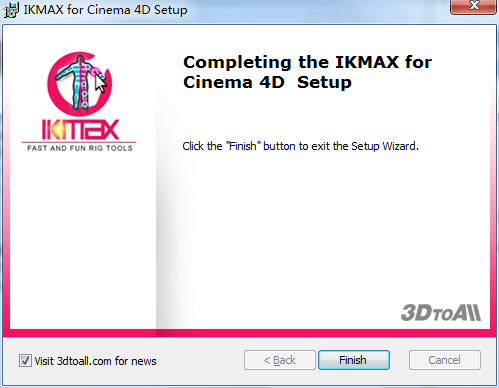Click the 'Completing the IKMAX' heading

[x=307, y=72]
